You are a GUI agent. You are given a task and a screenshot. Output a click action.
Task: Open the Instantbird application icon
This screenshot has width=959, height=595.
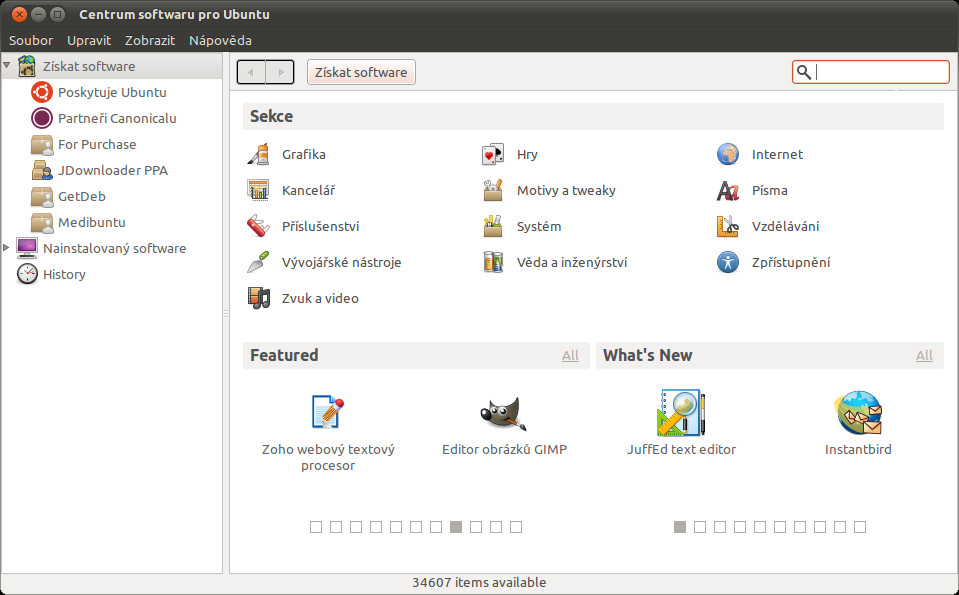(x=858, y=412)
